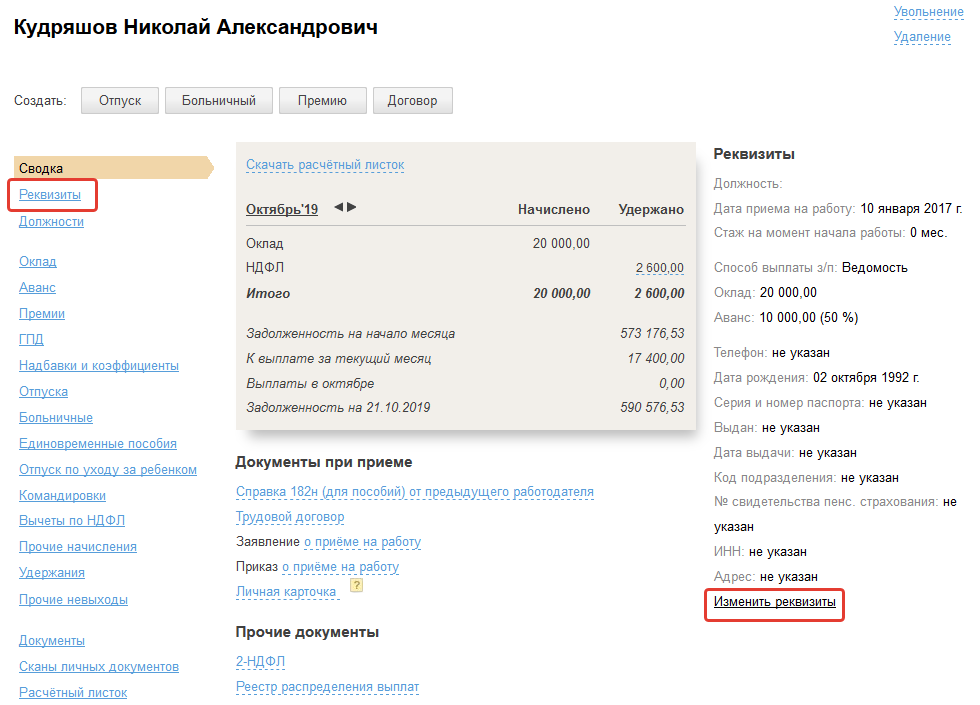Image resolution: width=980 pixels, height=705 pixels.
Task: Click the withheld НДФЛ amount 2 600,00
Action: pos(659,268)
